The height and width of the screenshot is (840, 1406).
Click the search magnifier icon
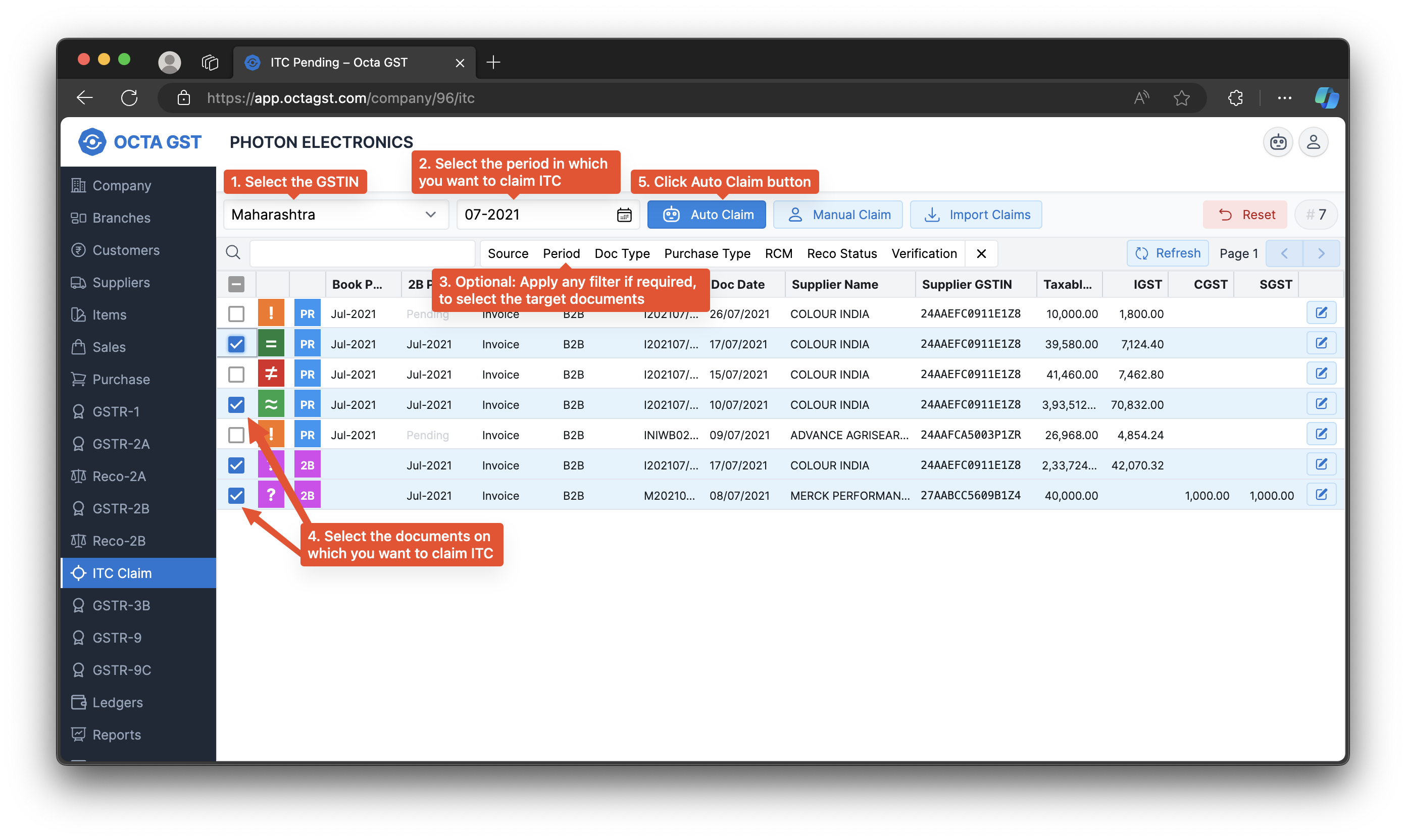(x=233, y=252)
